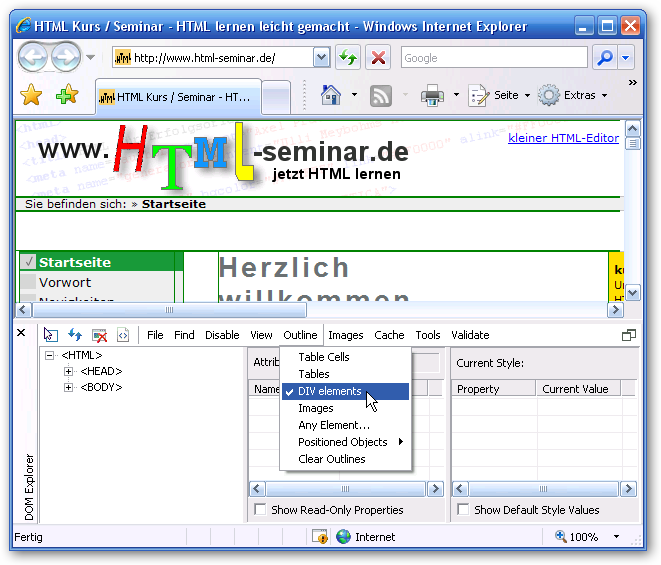661x565 pixels.
Task: Open the Seite menu
Action: coord(499,96)
